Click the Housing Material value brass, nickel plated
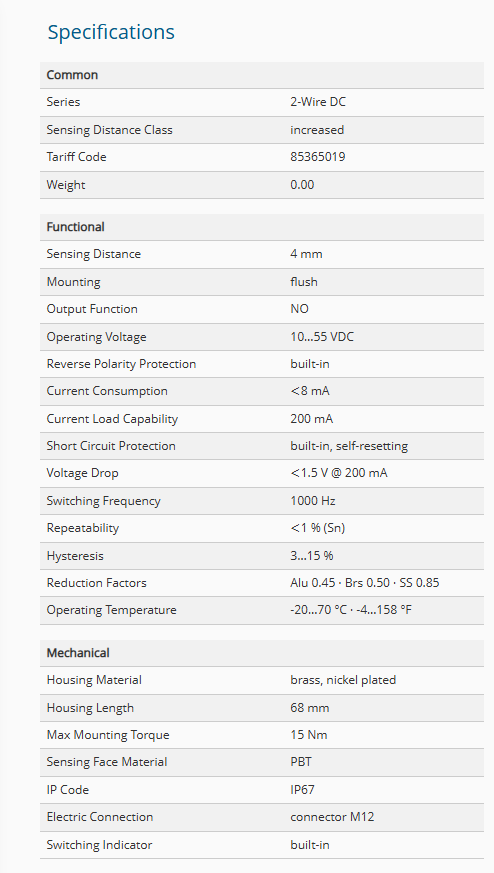The height and width of the screenshot is (873, 494). pos(343,680)
